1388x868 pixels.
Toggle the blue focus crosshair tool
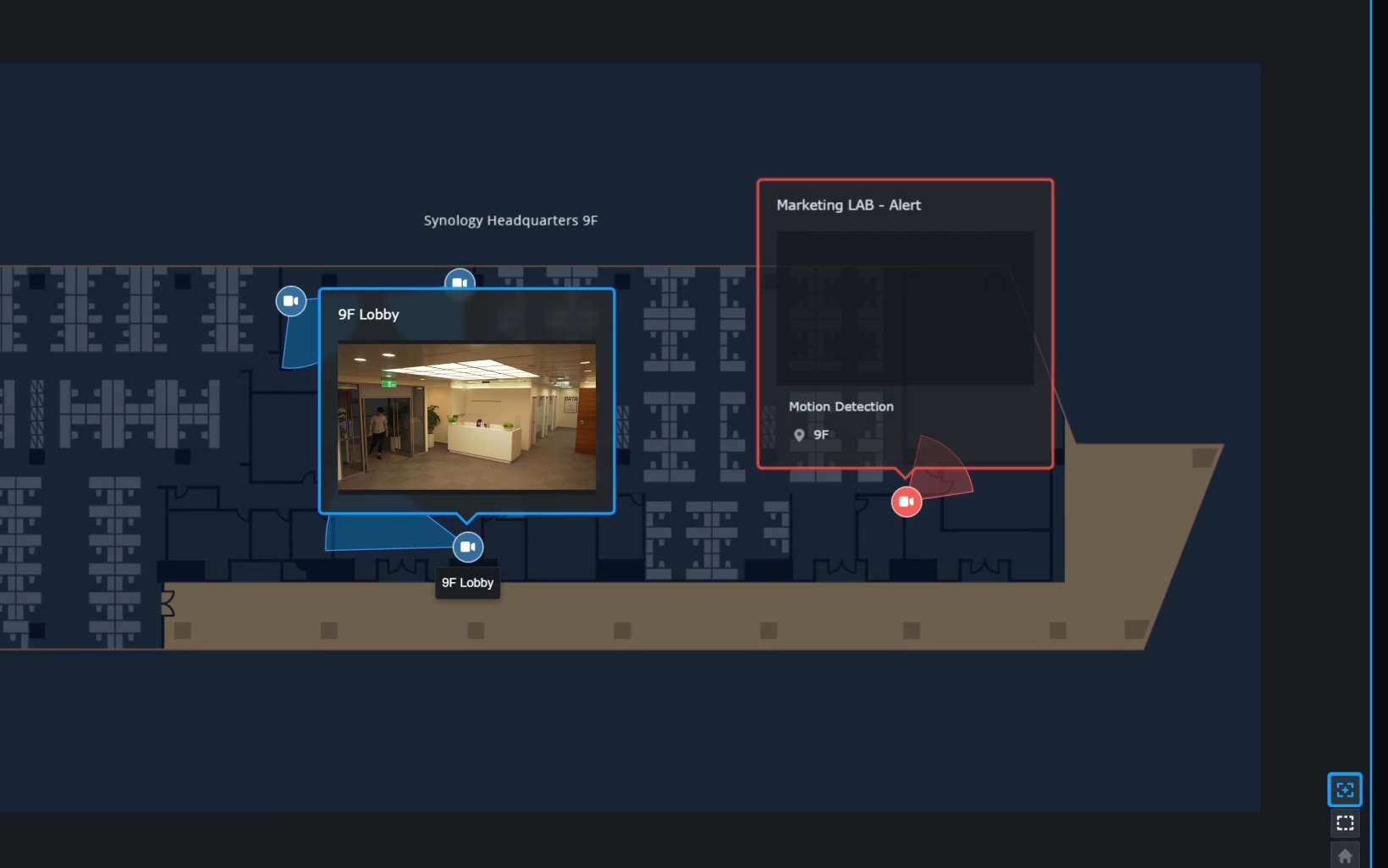tap(1345, 790)
